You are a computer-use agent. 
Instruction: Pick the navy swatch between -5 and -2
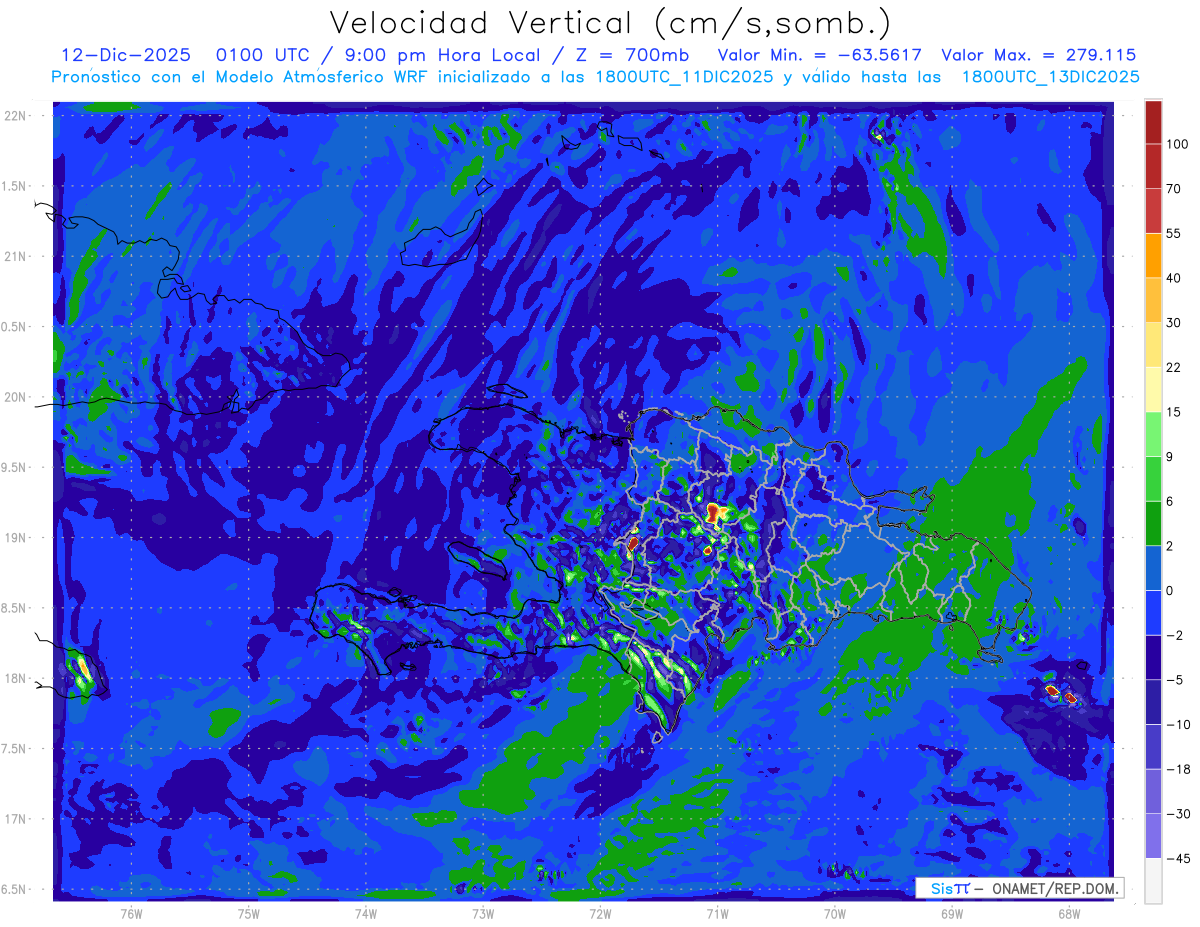(1153, 657)
